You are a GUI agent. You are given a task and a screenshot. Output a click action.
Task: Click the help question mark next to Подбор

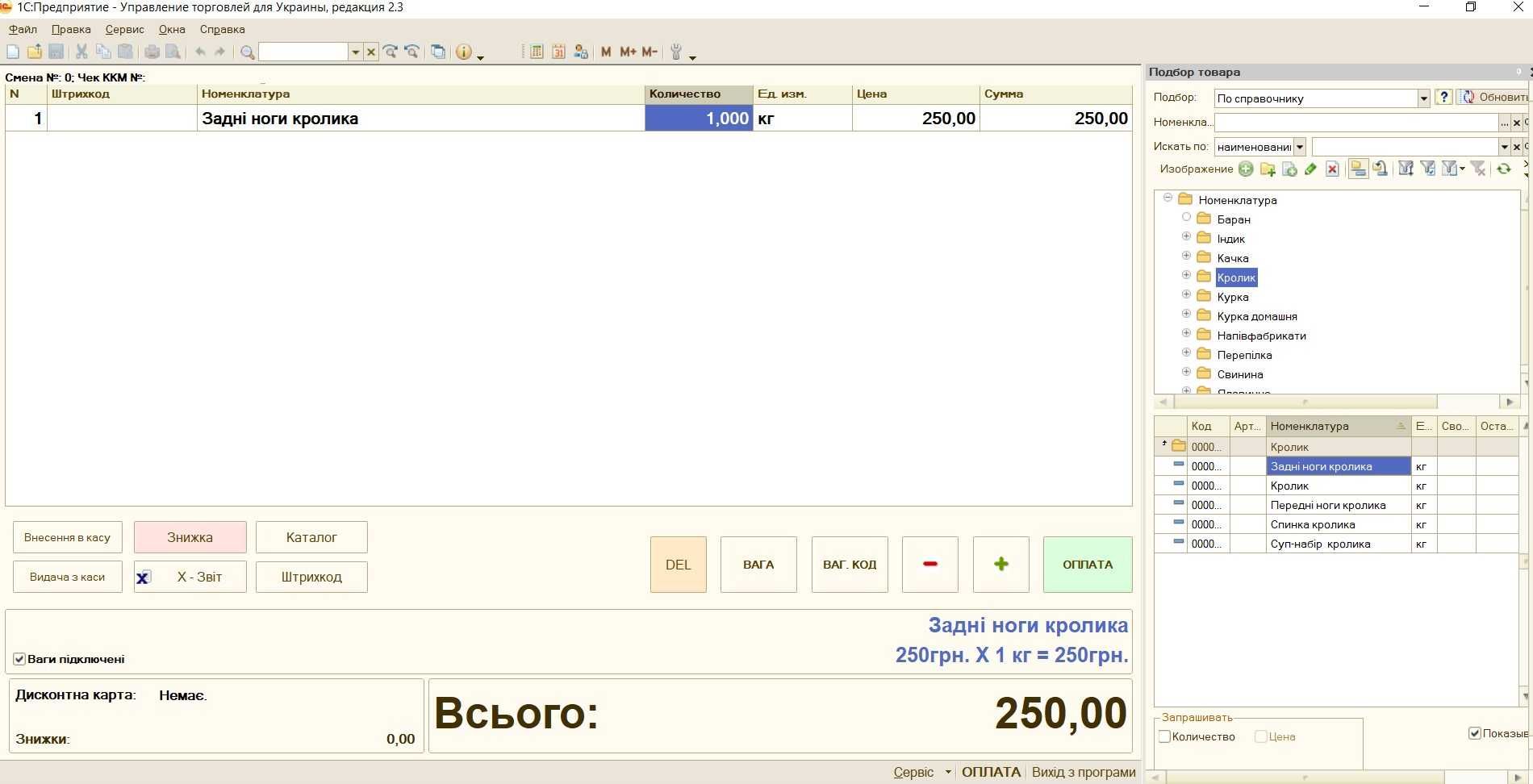coord(1444,98)
